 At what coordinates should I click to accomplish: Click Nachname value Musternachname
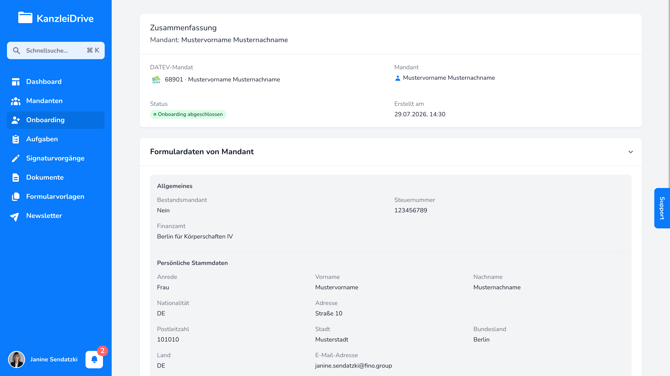point(497,288)
